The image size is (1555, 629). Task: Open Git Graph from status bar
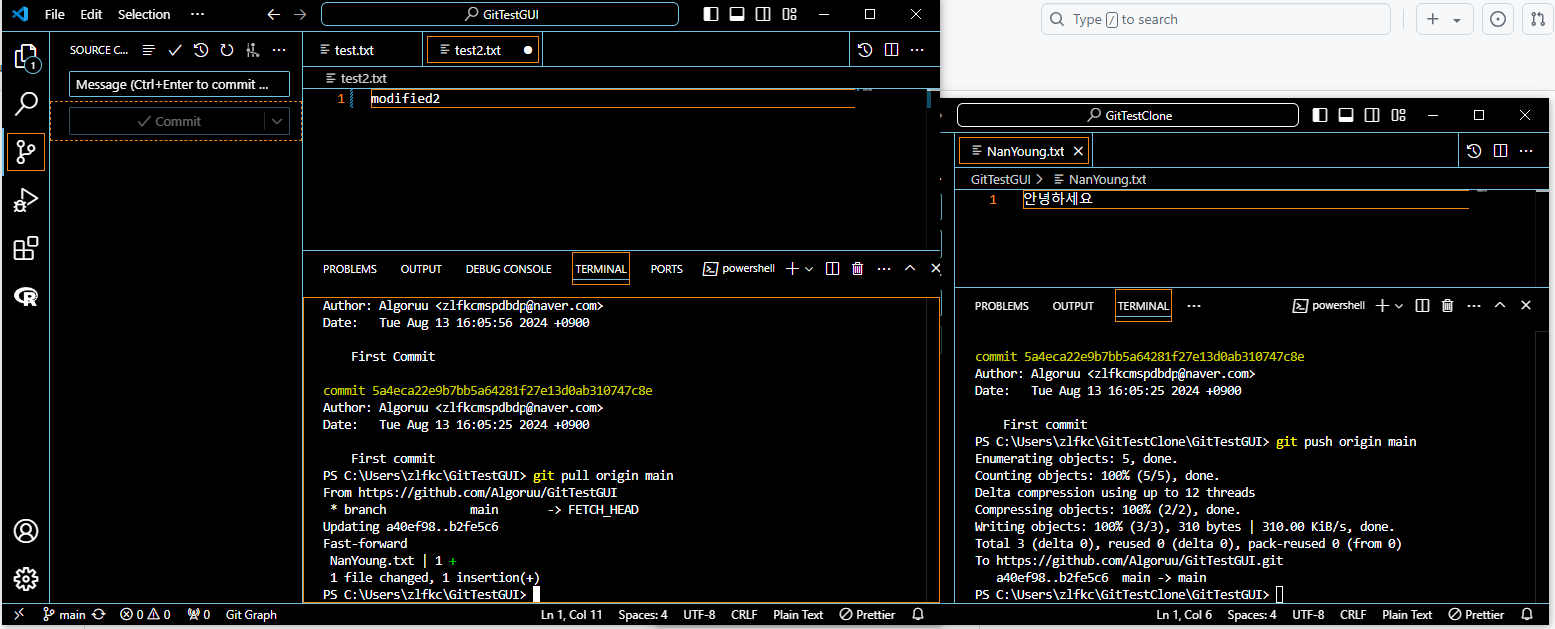251,615
